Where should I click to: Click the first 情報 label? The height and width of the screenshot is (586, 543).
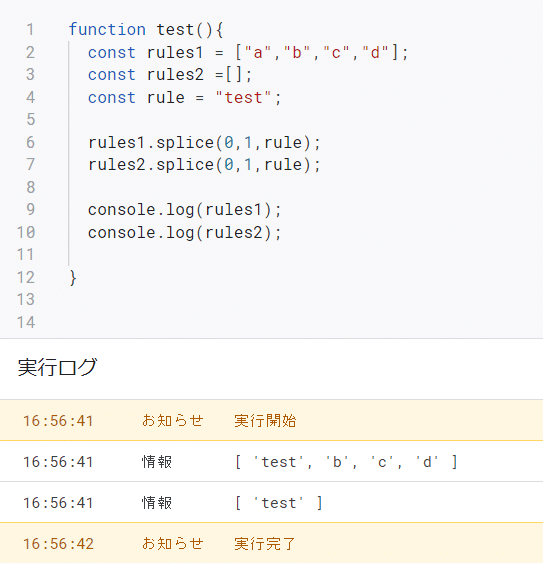tap(157, 462)
